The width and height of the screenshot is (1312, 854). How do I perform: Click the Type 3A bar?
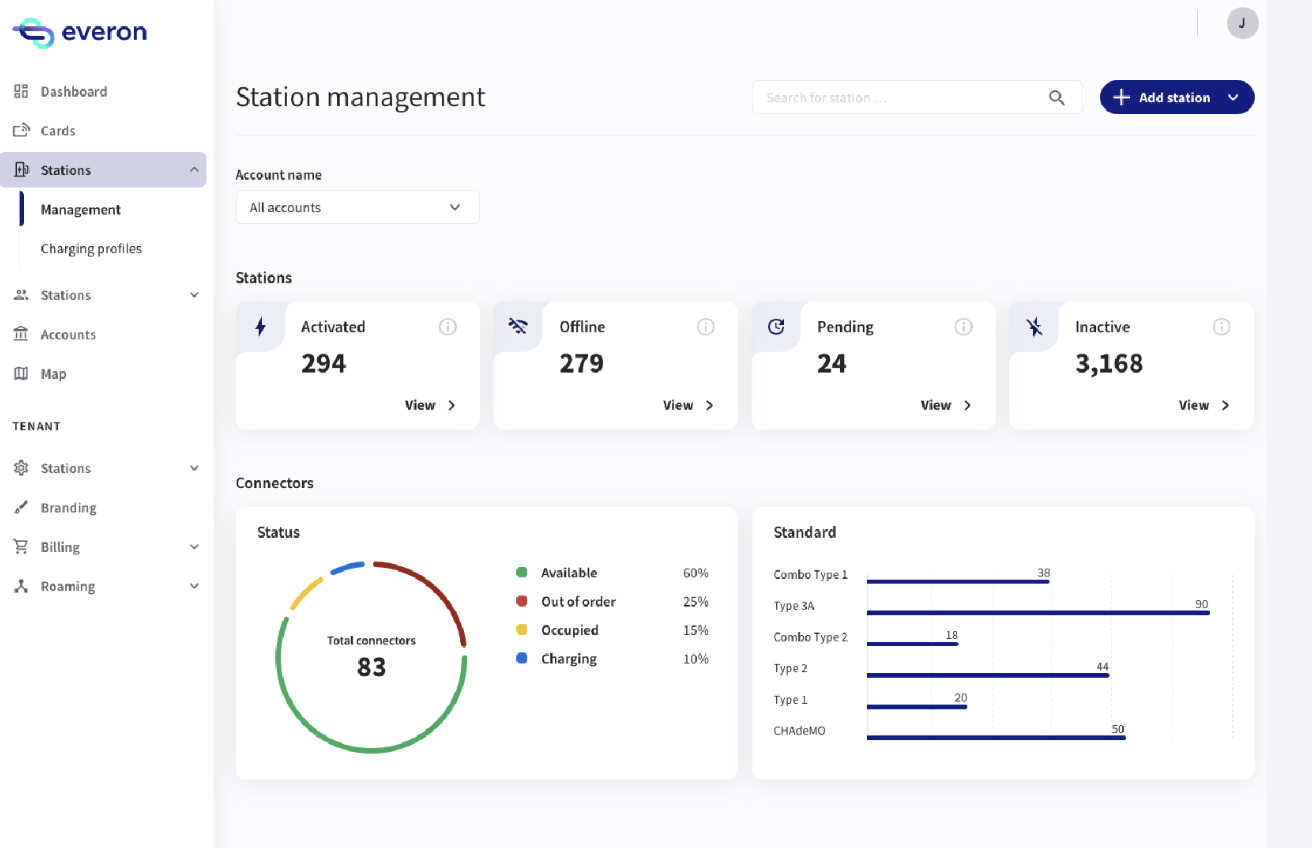point(1038,612)
